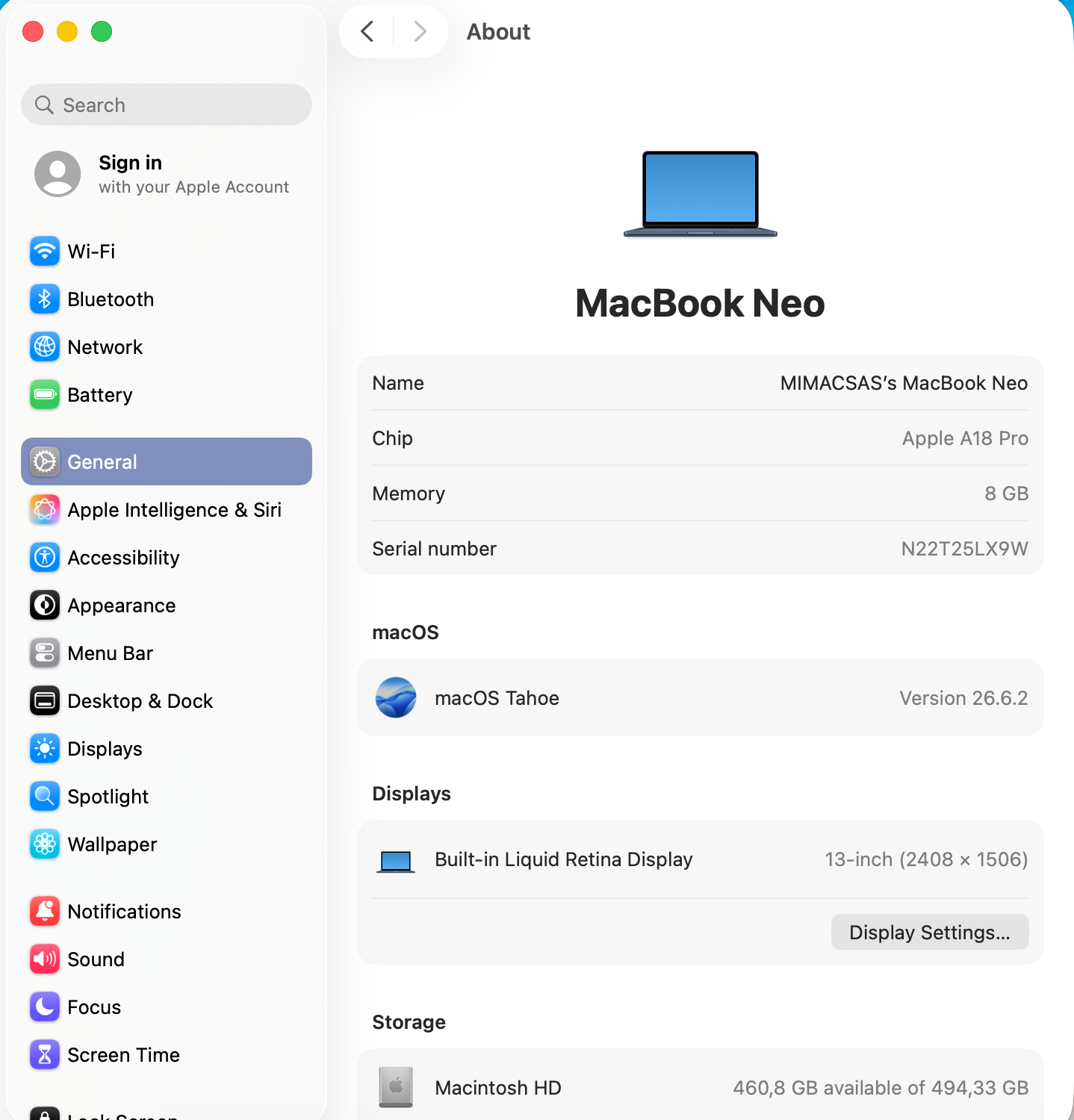Go forward with the right chevron

click(x=420, y=31)
